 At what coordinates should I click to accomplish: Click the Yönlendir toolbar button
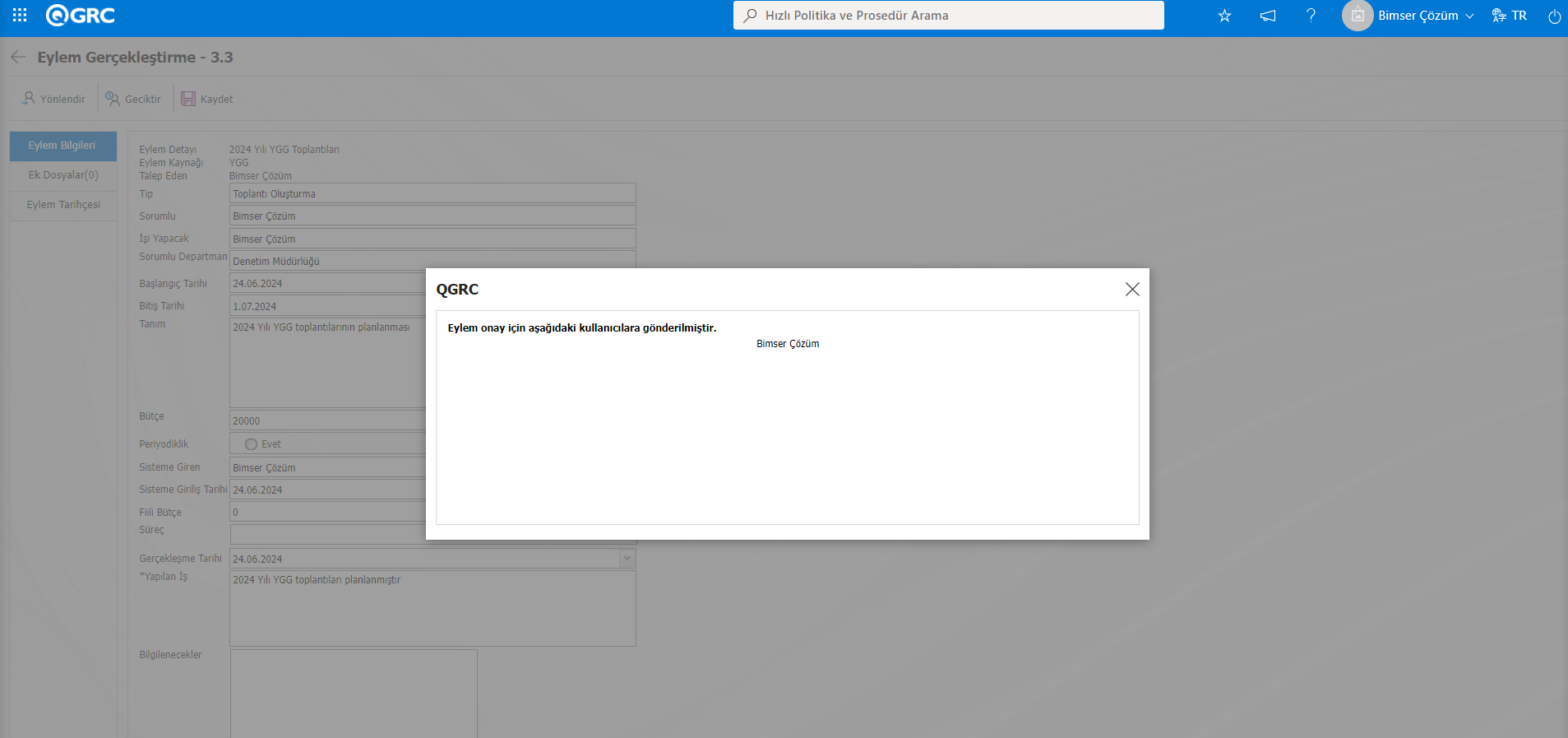pyautogui.click(x=53, y=99)
